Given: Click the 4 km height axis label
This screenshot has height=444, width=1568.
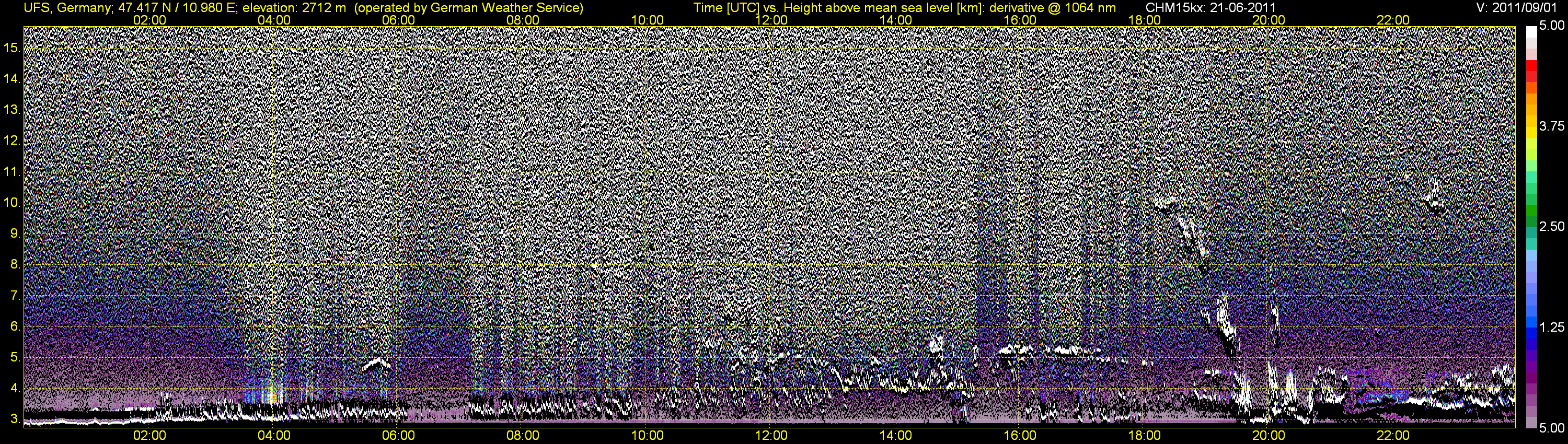Looking at the screenshot, I should [x=15, y=388].
